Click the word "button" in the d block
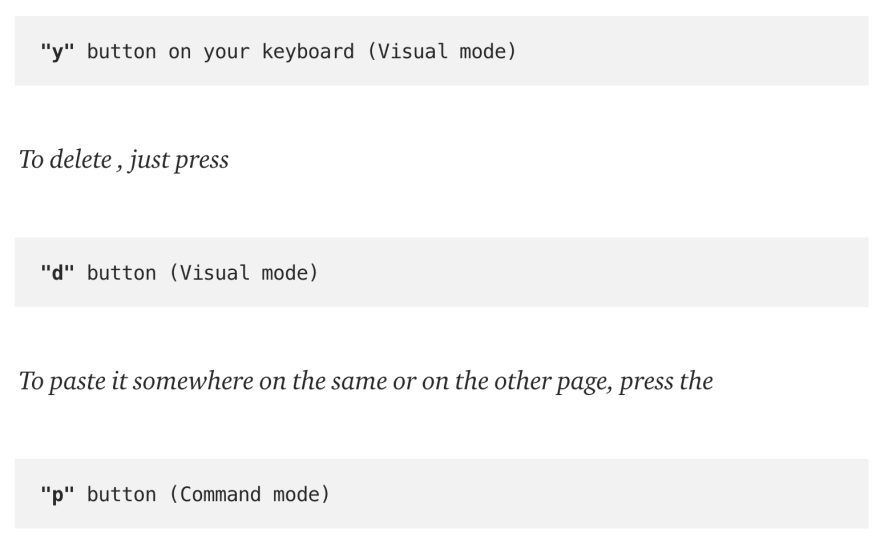Viewport: 880px width, 556px height. (122, 273)
